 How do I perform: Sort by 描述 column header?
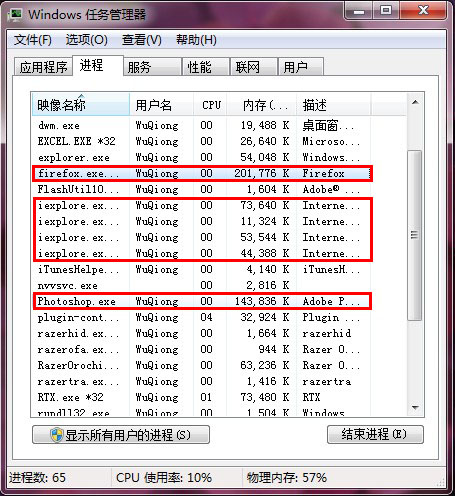point(333,105)
